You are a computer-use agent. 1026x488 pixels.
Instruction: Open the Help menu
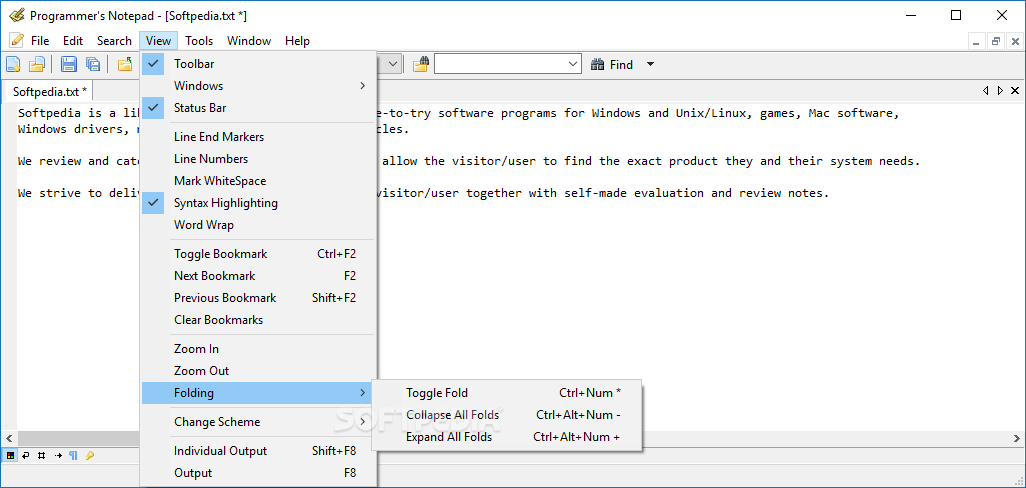point(297,41)
